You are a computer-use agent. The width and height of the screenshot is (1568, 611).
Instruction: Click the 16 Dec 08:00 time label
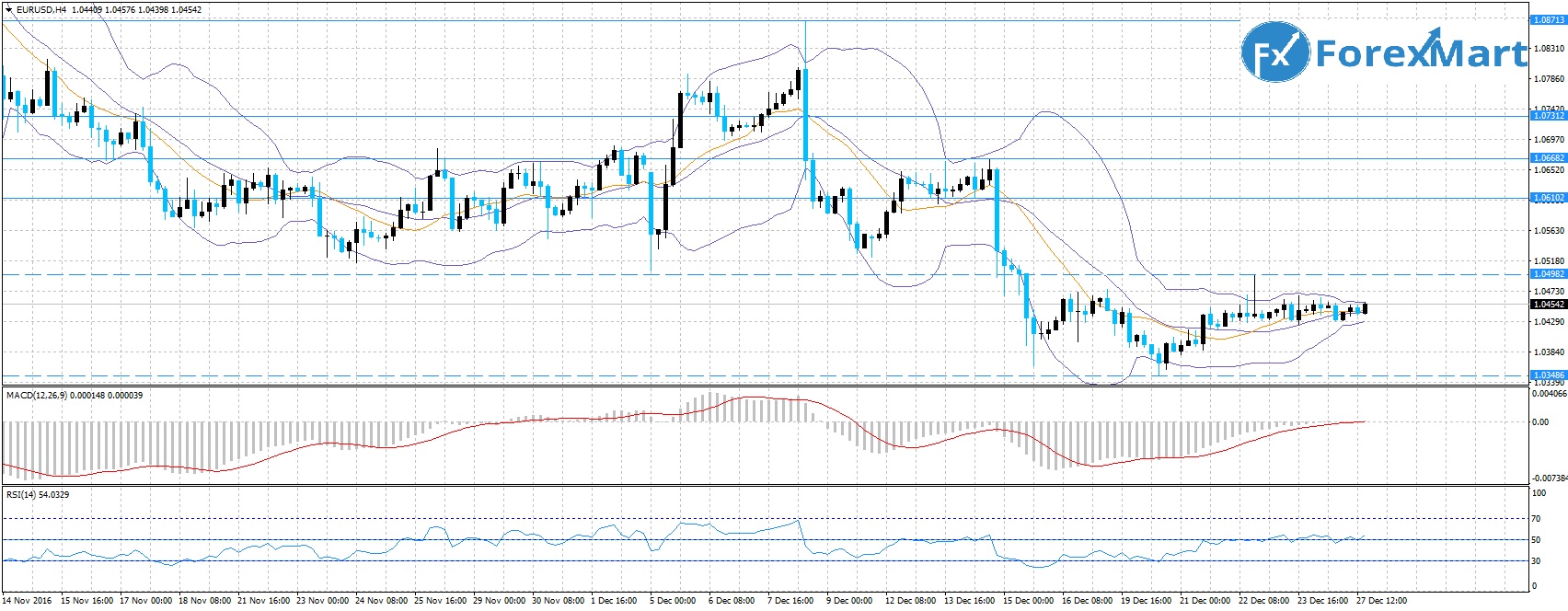pos(1088,601)
